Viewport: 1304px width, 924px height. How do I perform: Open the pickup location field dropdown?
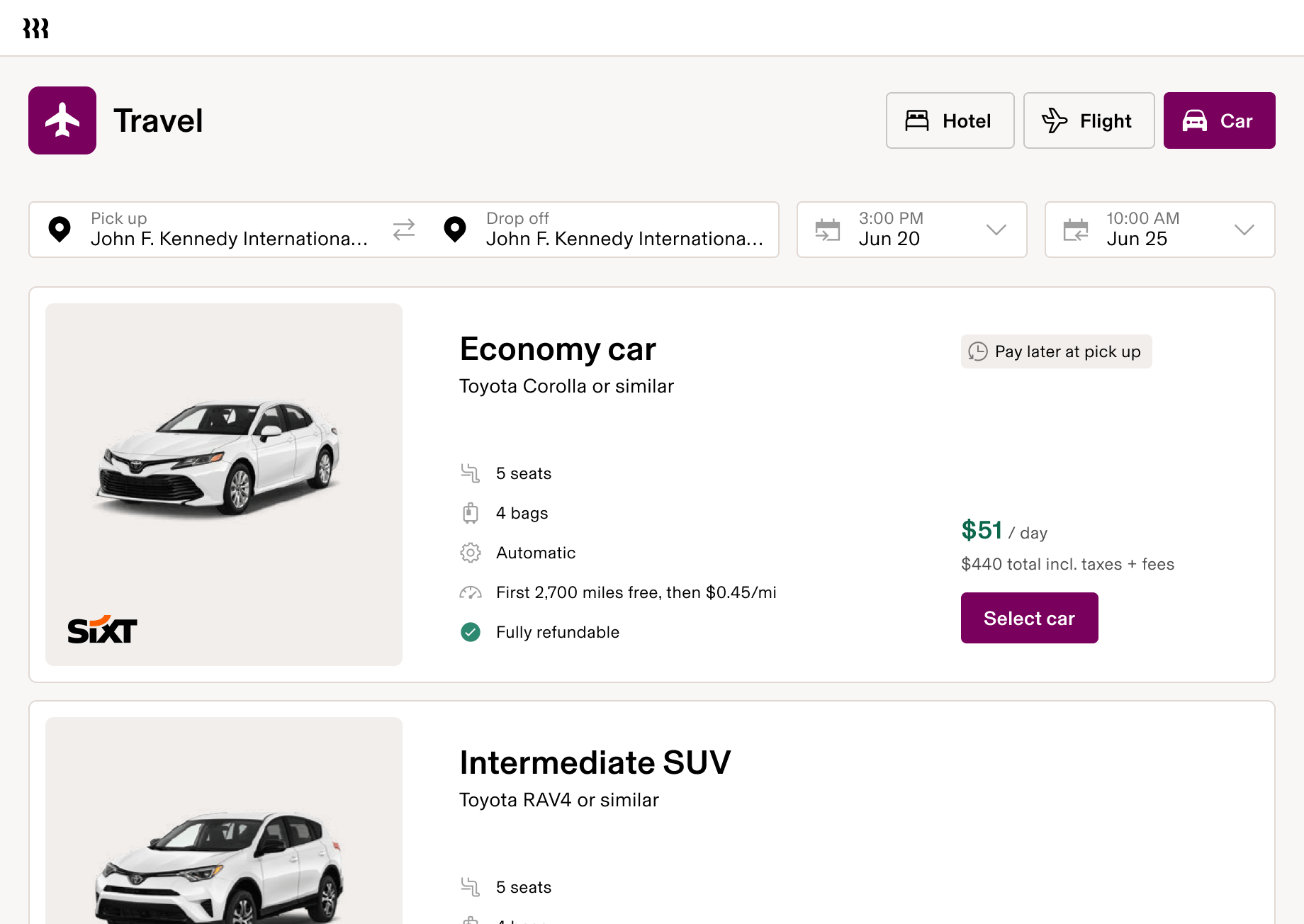[213, 230]
